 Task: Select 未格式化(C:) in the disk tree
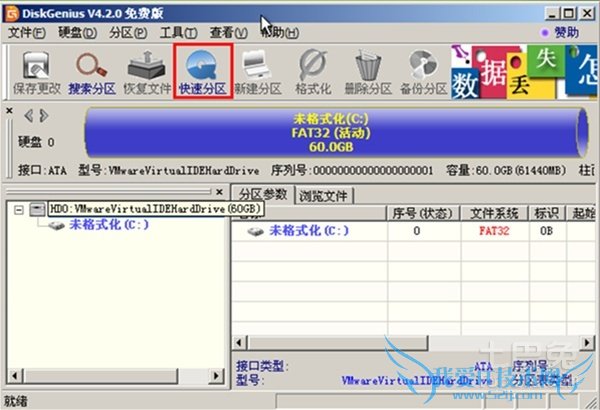pos(109,224)
